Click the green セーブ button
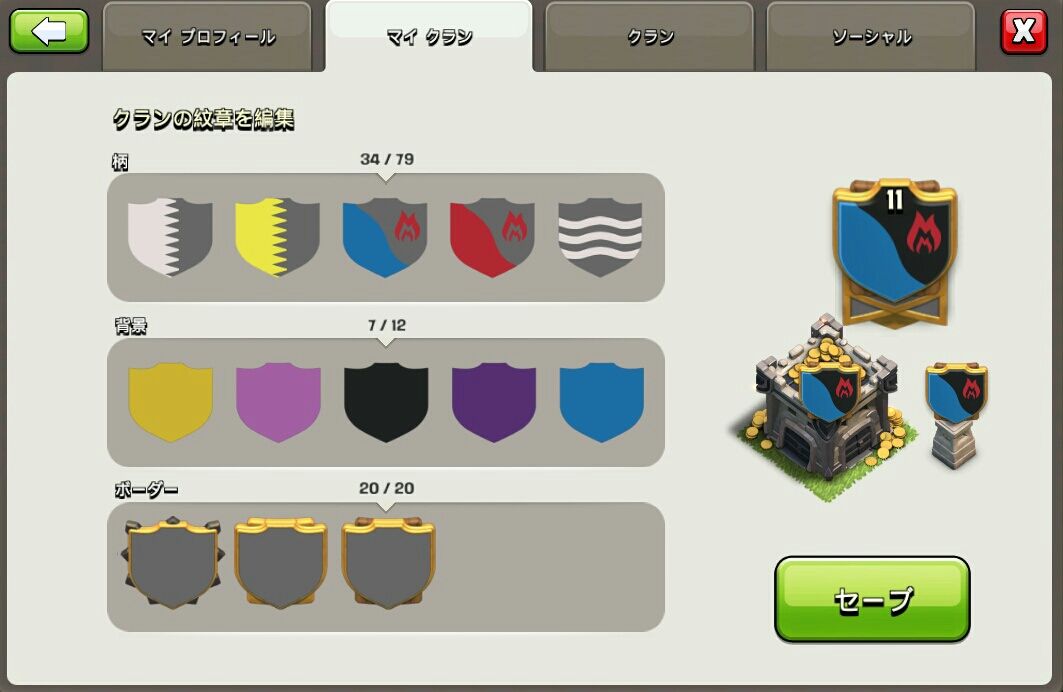 (873, 600)
